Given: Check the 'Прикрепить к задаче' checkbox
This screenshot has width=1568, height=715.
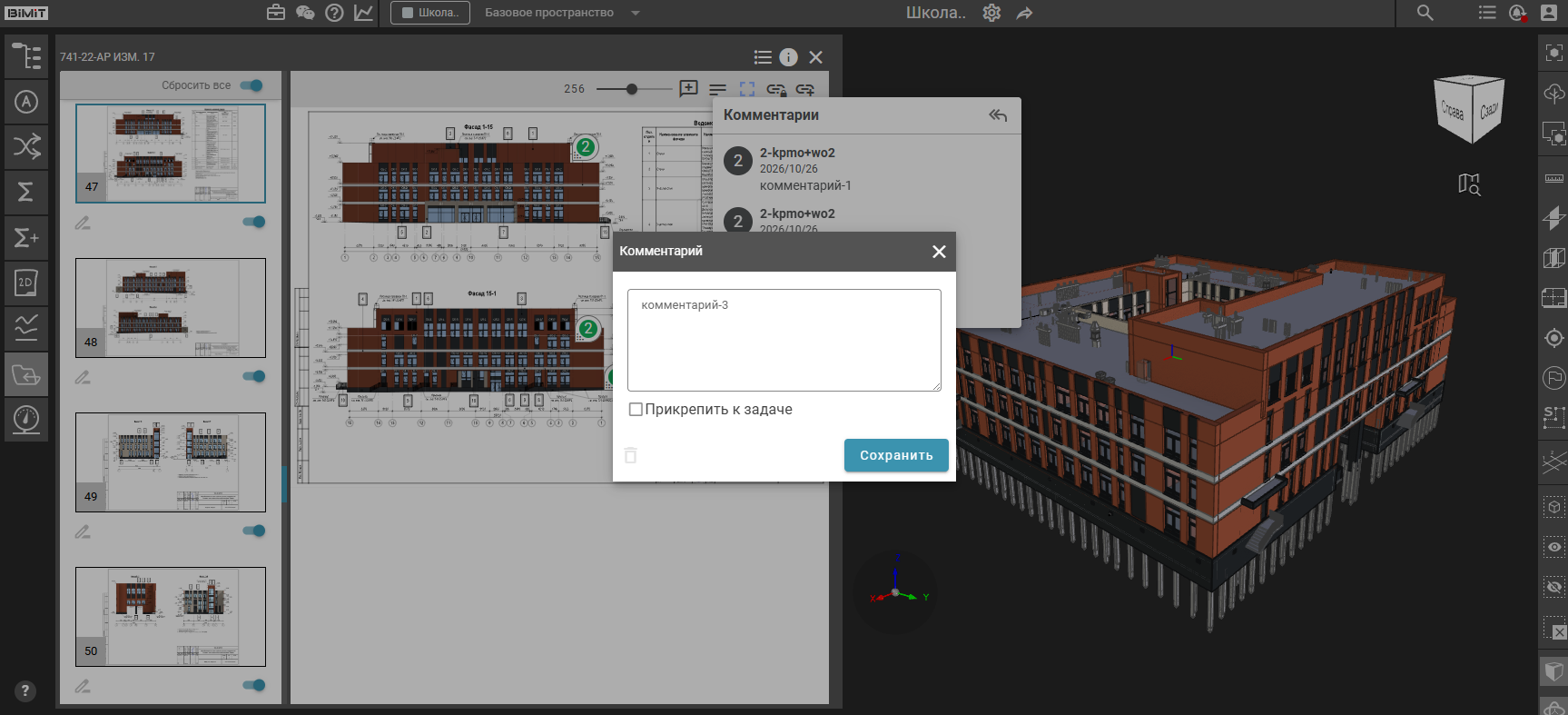Looking at the screenshot, I should 636,410.
